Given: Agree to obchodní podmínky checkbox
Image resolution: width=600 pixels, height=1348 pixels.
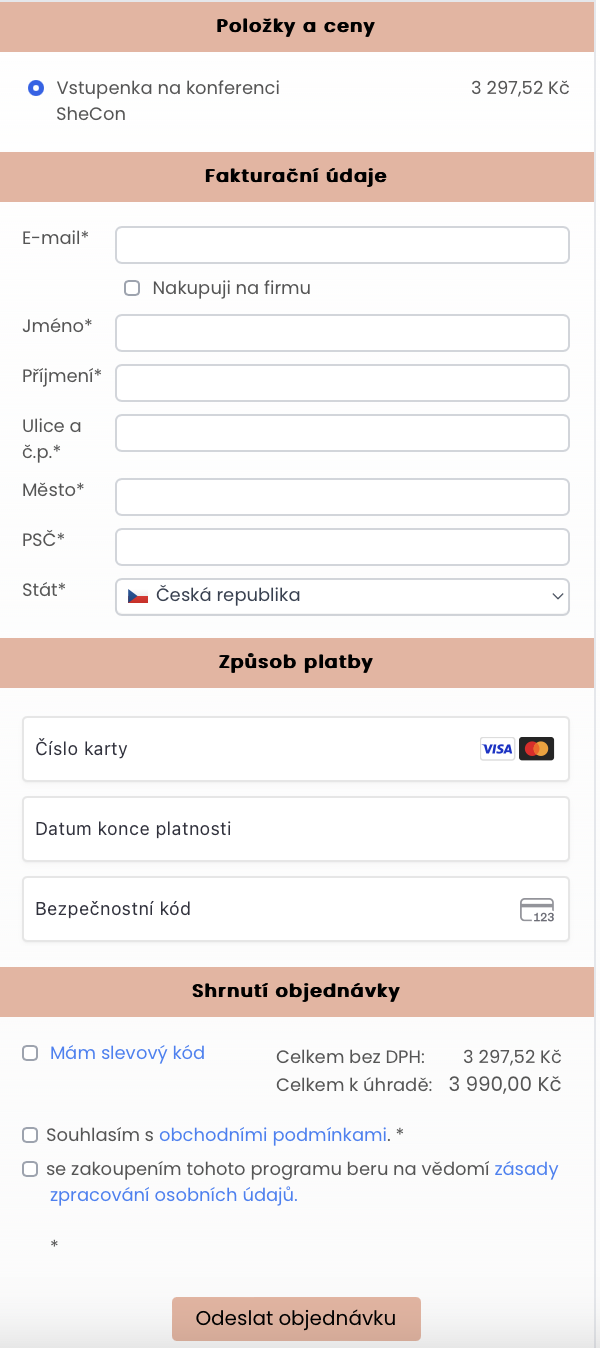Looking at the screenshot, I should [30, 1135].
